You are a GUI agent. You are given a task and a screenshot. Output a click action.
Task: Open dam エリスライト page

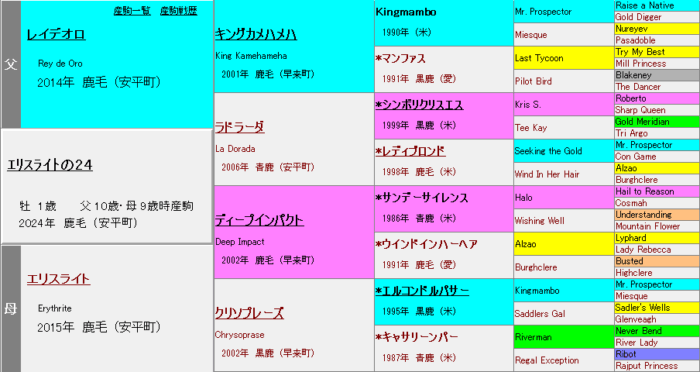(x=58, y=280)
